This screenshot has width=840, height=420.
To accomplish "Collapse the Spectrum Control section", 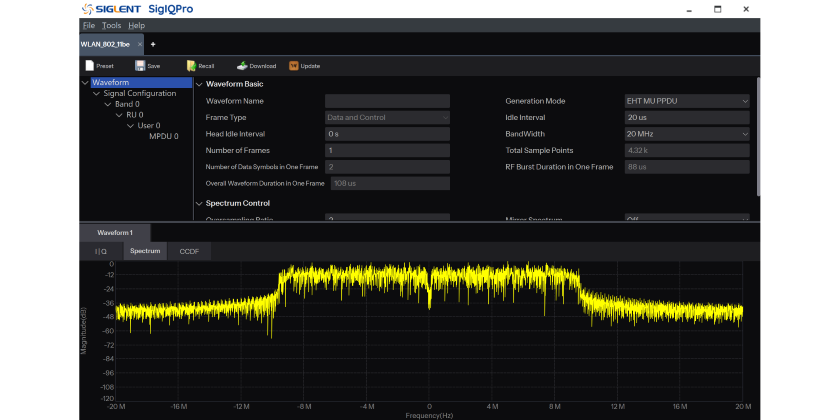I will coord(199,203).
